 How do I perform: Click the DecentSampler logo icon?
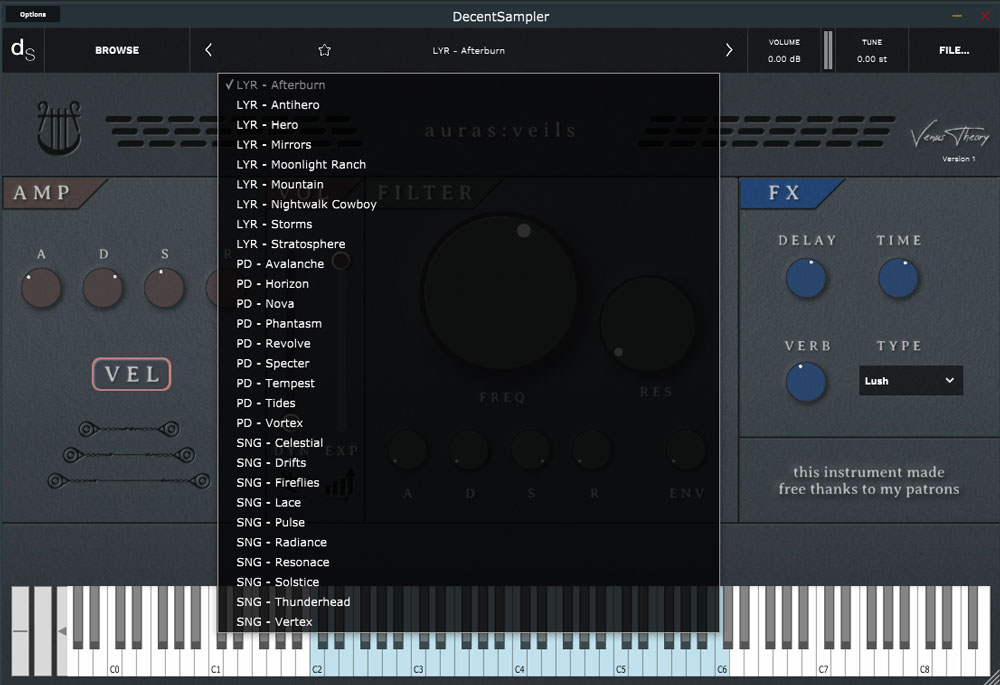[22, 50]
